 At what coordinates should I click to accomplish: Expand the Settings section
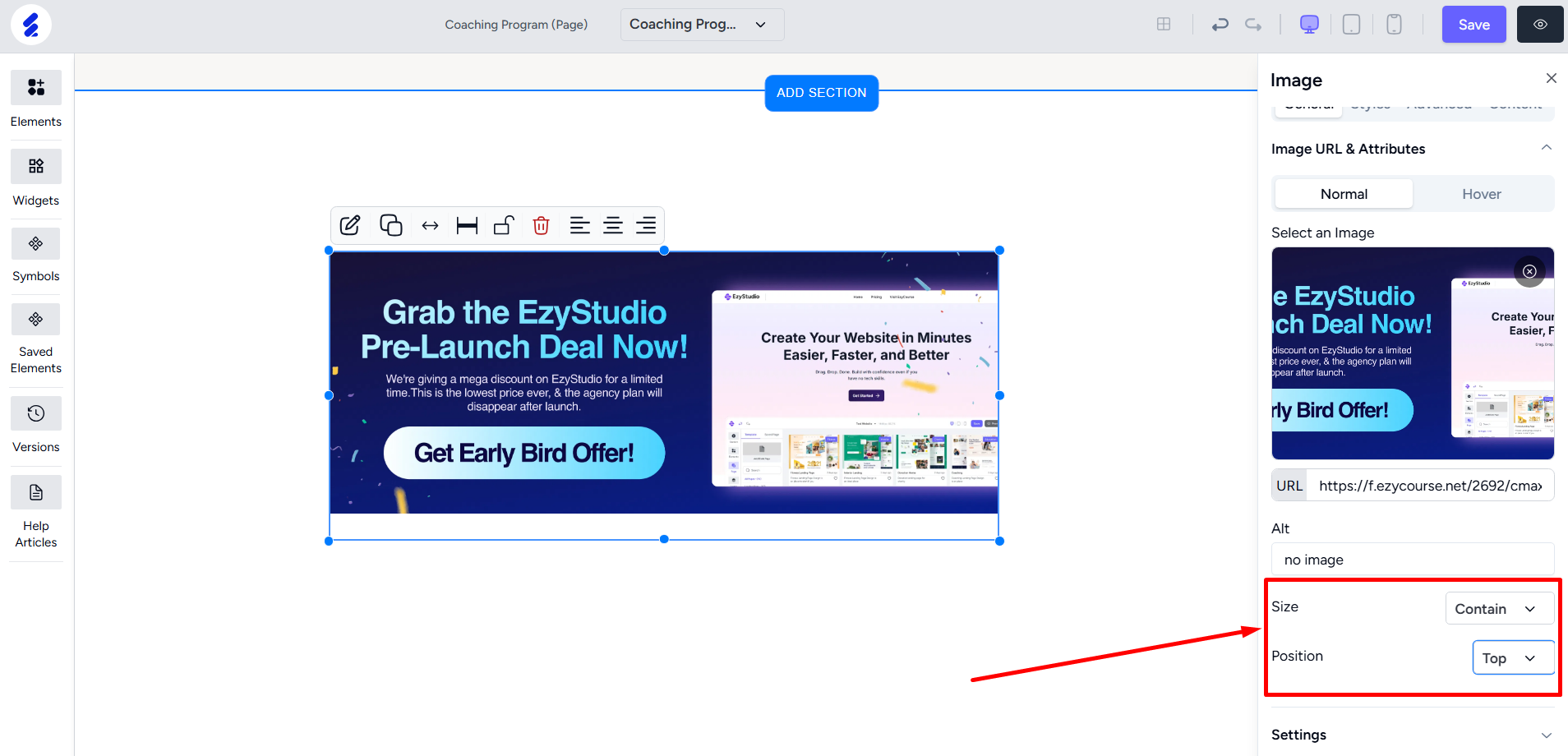point(1413,735)
